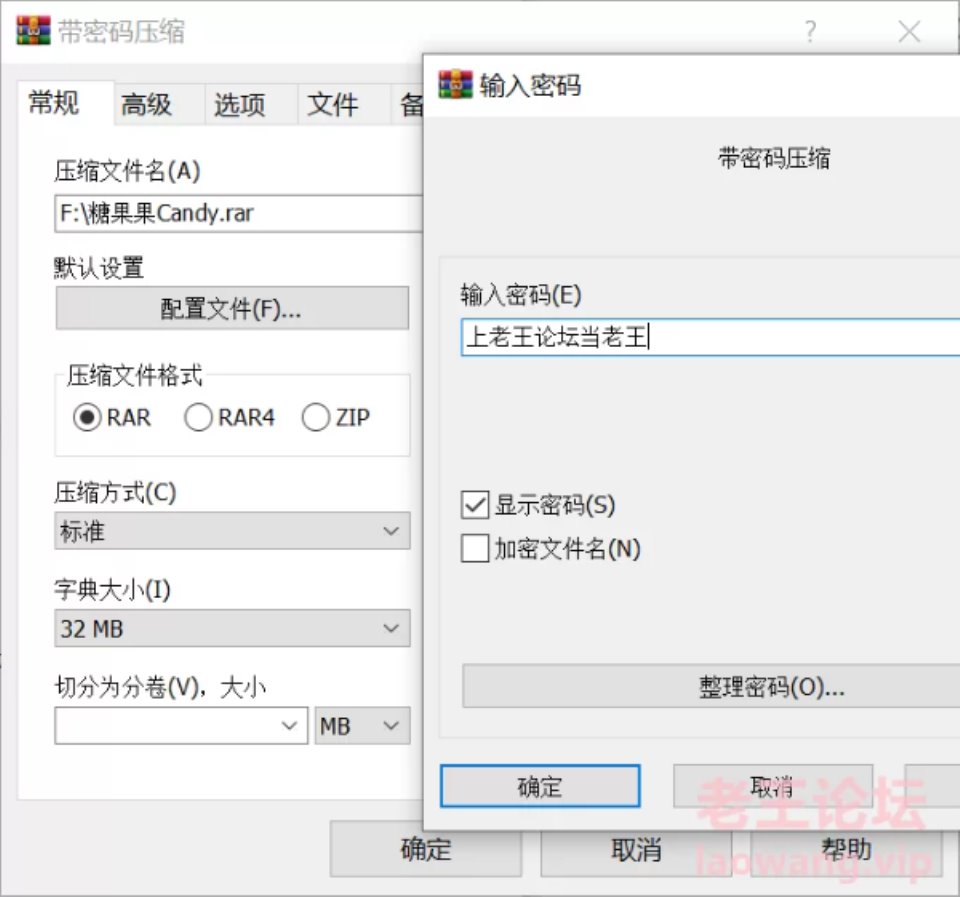Click WinRAR icon in 输入密码 dialog title

[456, 84]
